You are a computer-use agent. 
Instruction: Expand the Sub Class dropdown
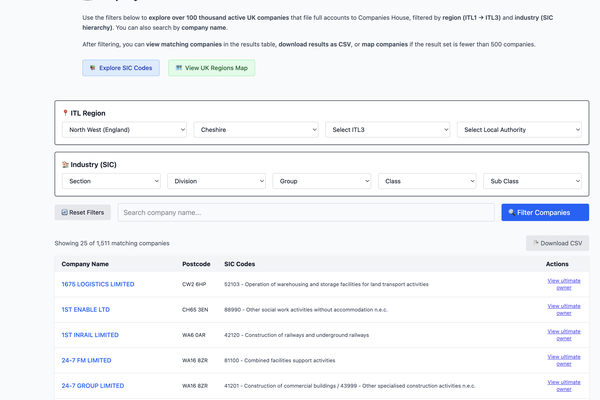tap(532, 181)
